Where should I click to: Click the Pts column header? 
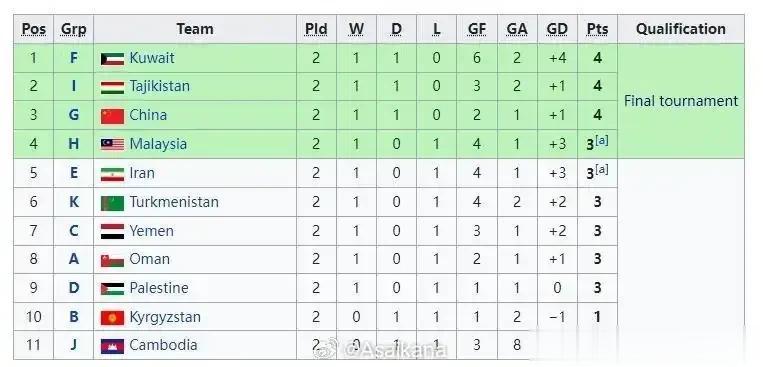coord(597,29)
